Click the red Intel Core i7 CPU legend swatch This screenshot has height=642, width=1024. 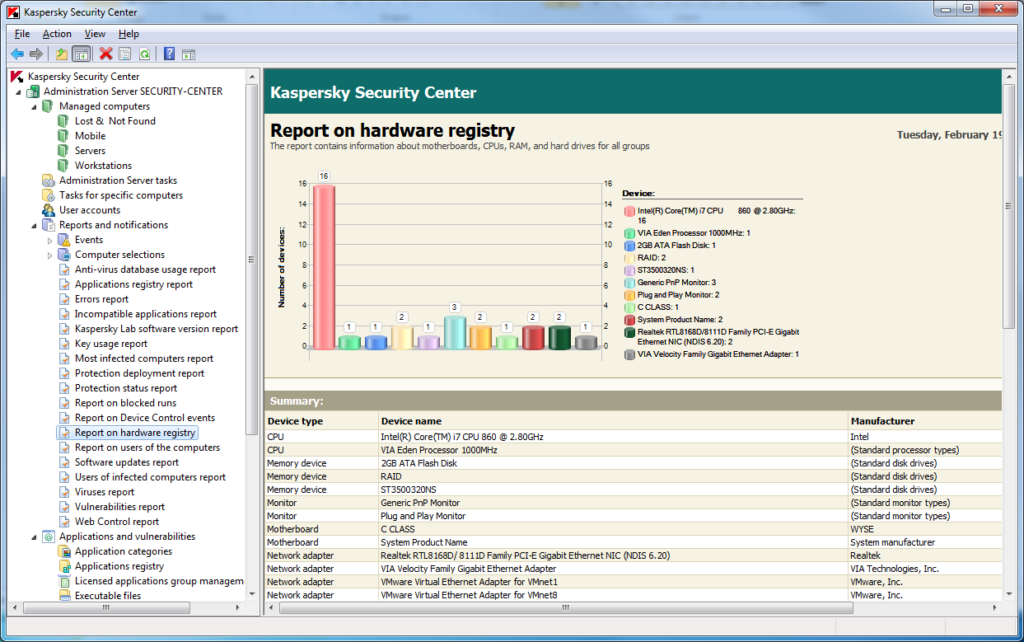coord(630,211)
